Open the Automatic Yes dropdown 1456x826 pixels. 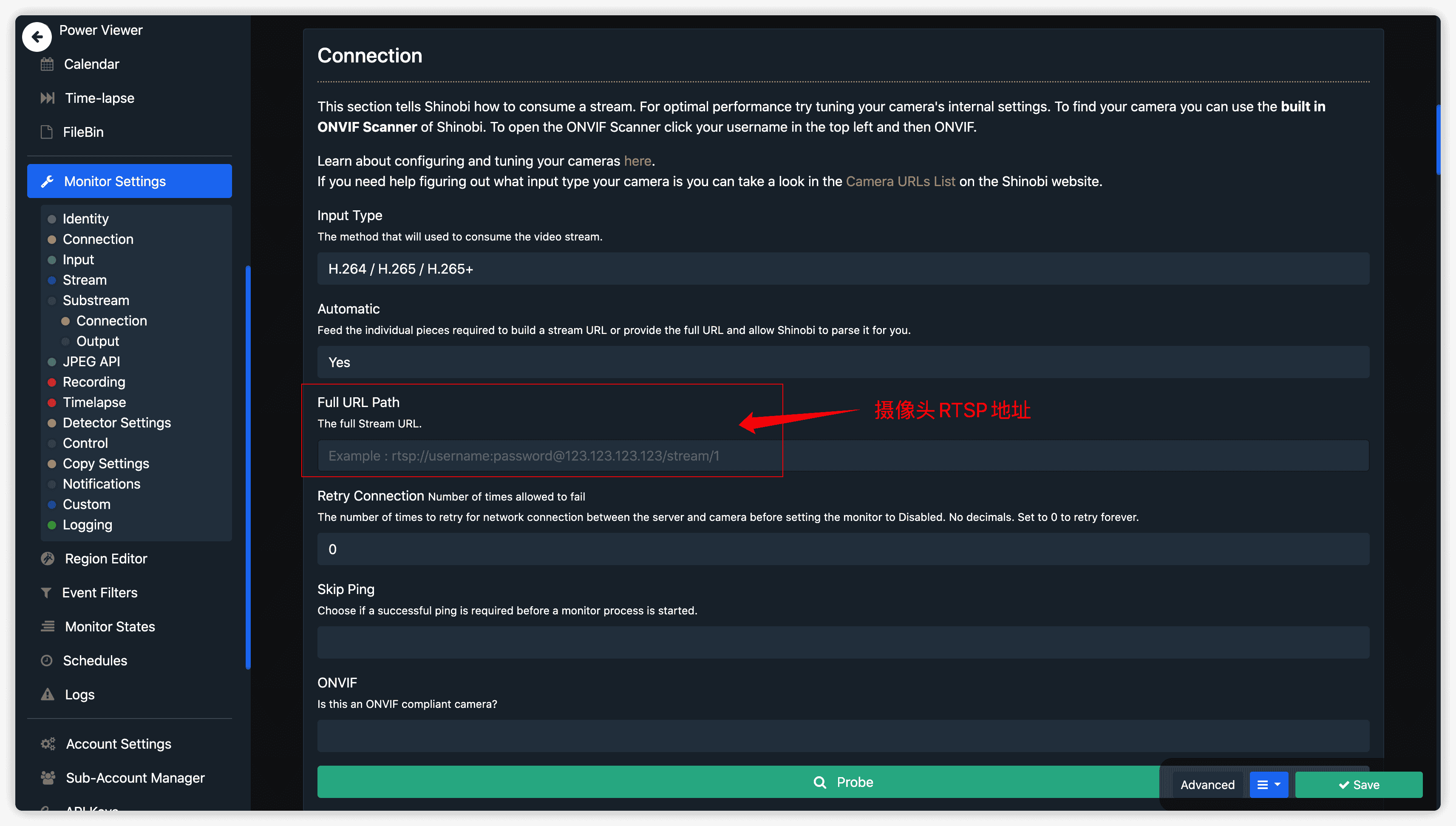pyautogui.click(x=843, y=362)
